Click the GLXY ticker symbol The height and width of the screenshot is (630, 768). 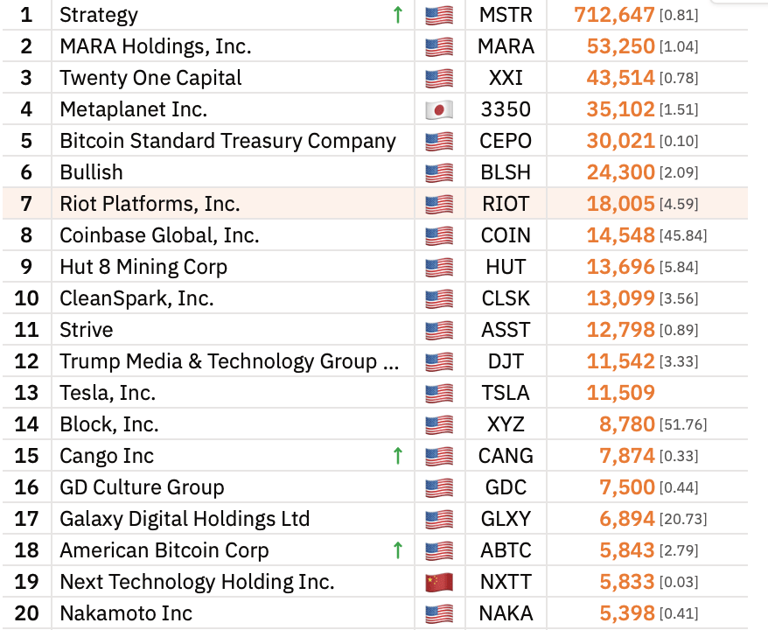pos(506,519)
